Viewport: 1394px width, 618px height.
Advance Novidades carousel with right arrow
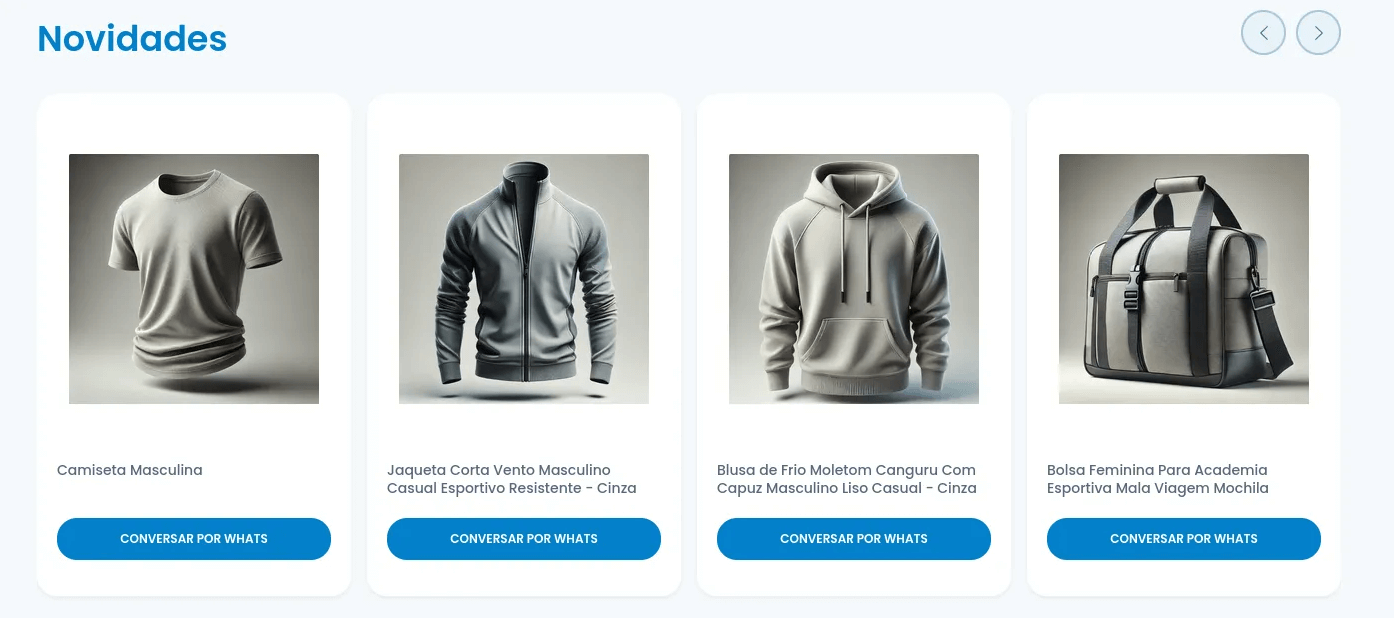click(1318, 33)
